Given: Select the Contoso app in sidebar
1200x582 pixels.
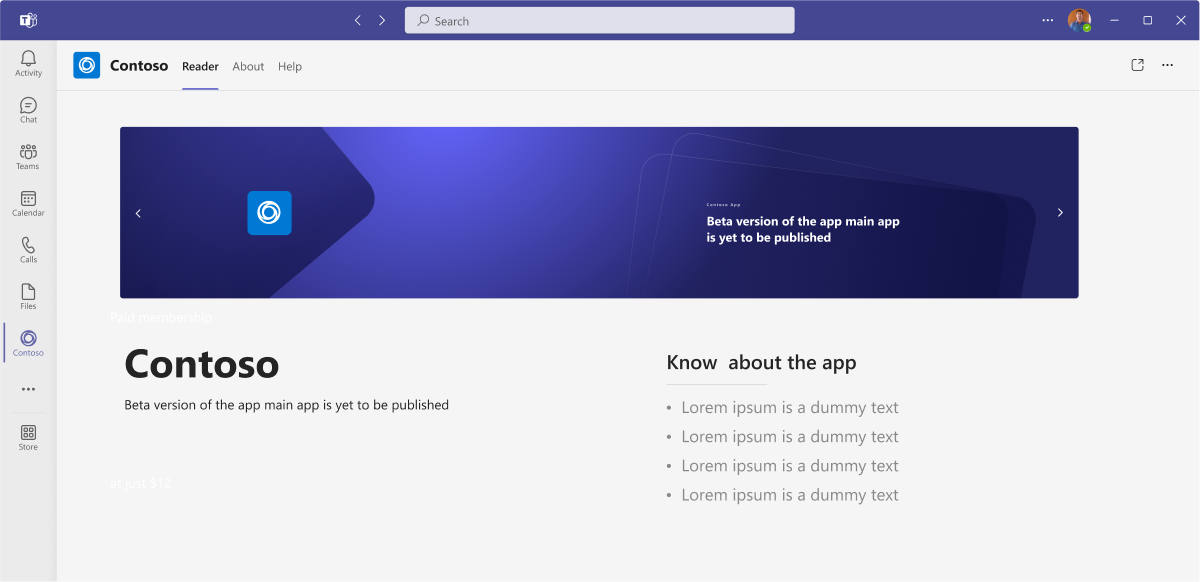Looking at the screenshot, I should point(28,343).
